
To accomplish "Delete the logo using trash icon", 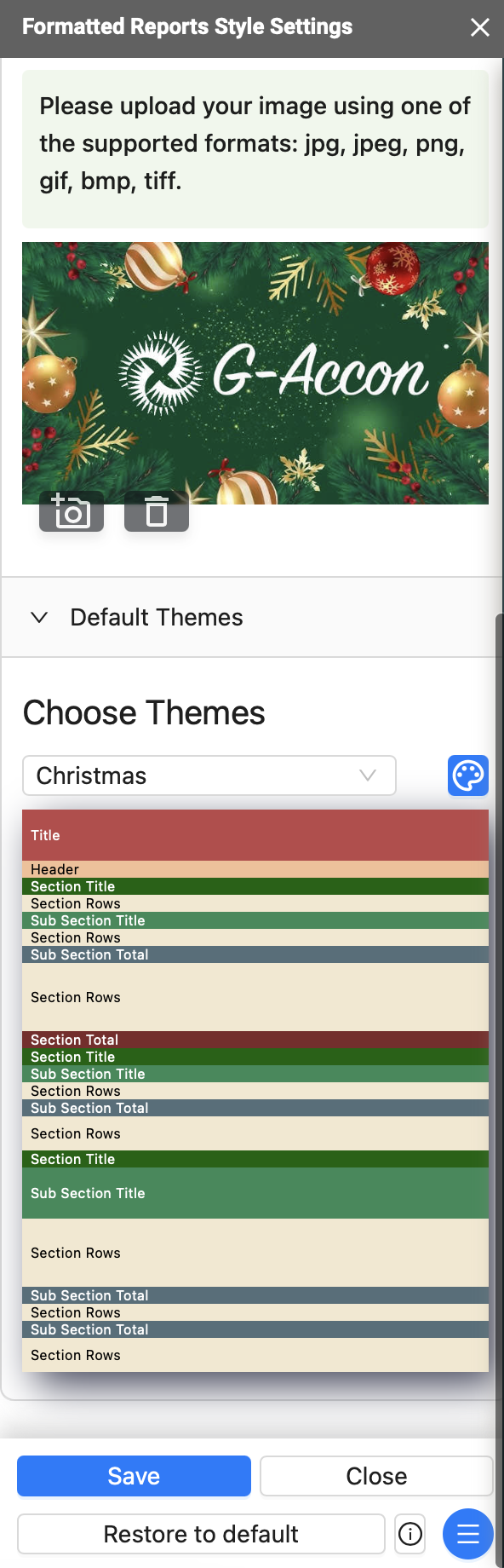I will click(157, 511).
